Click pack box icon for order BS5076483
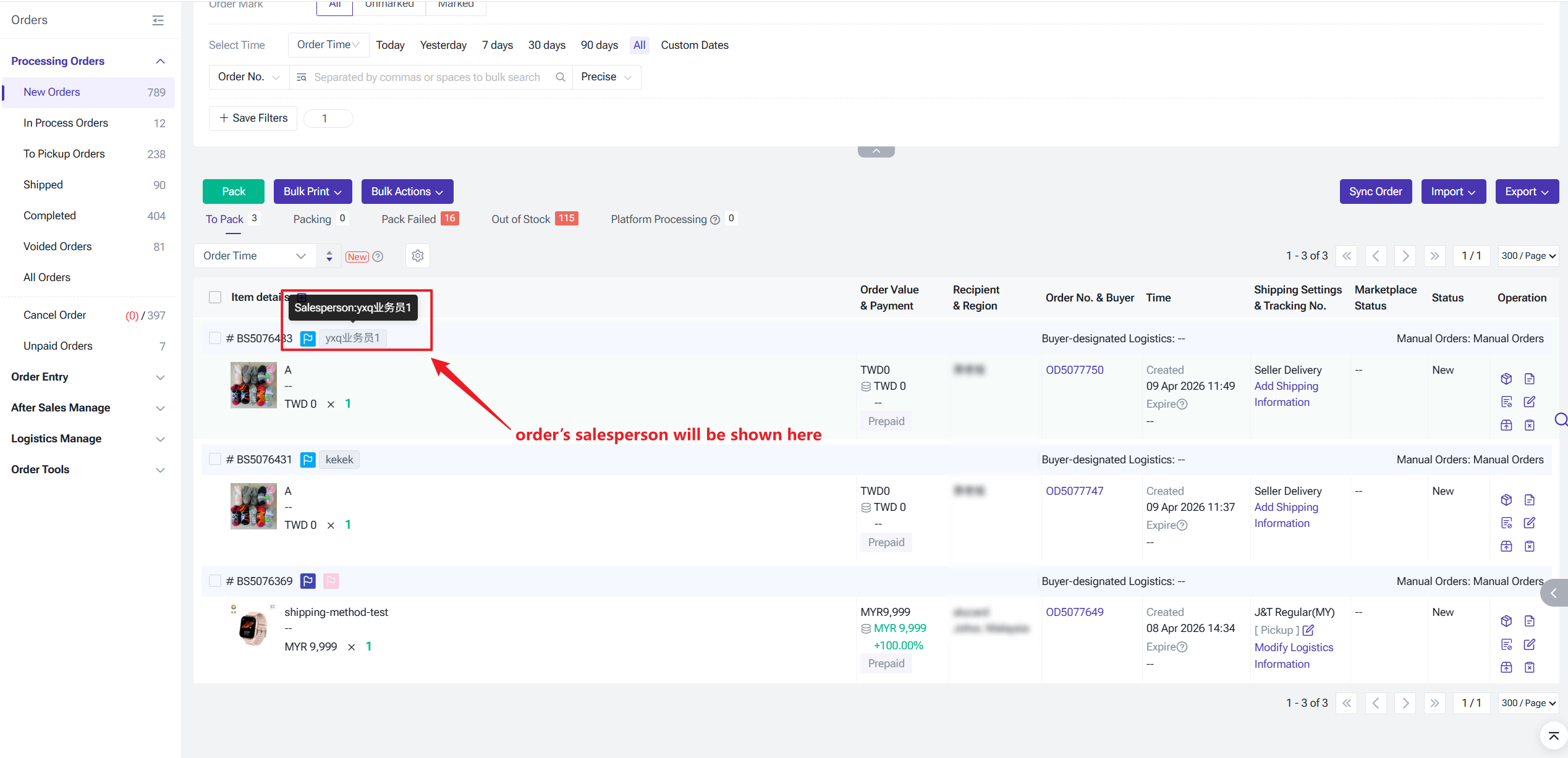The image size is (1568, 758). point(1506,379)
